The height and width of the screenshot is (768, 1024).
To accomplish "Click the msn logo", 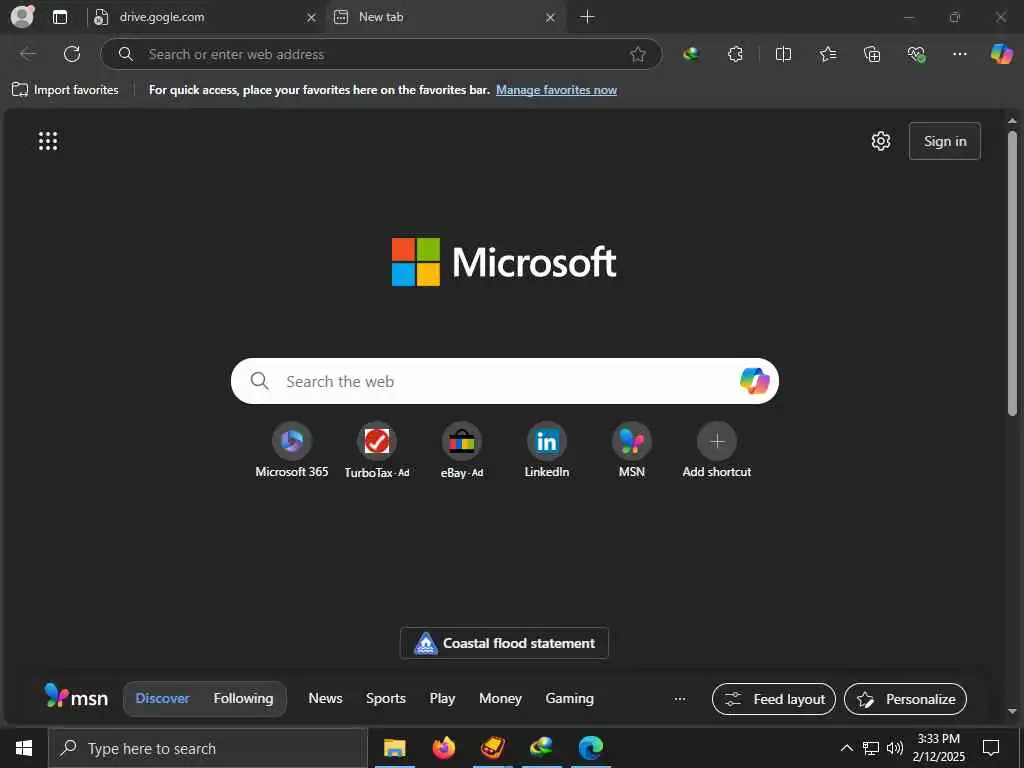I will (76, 697).
